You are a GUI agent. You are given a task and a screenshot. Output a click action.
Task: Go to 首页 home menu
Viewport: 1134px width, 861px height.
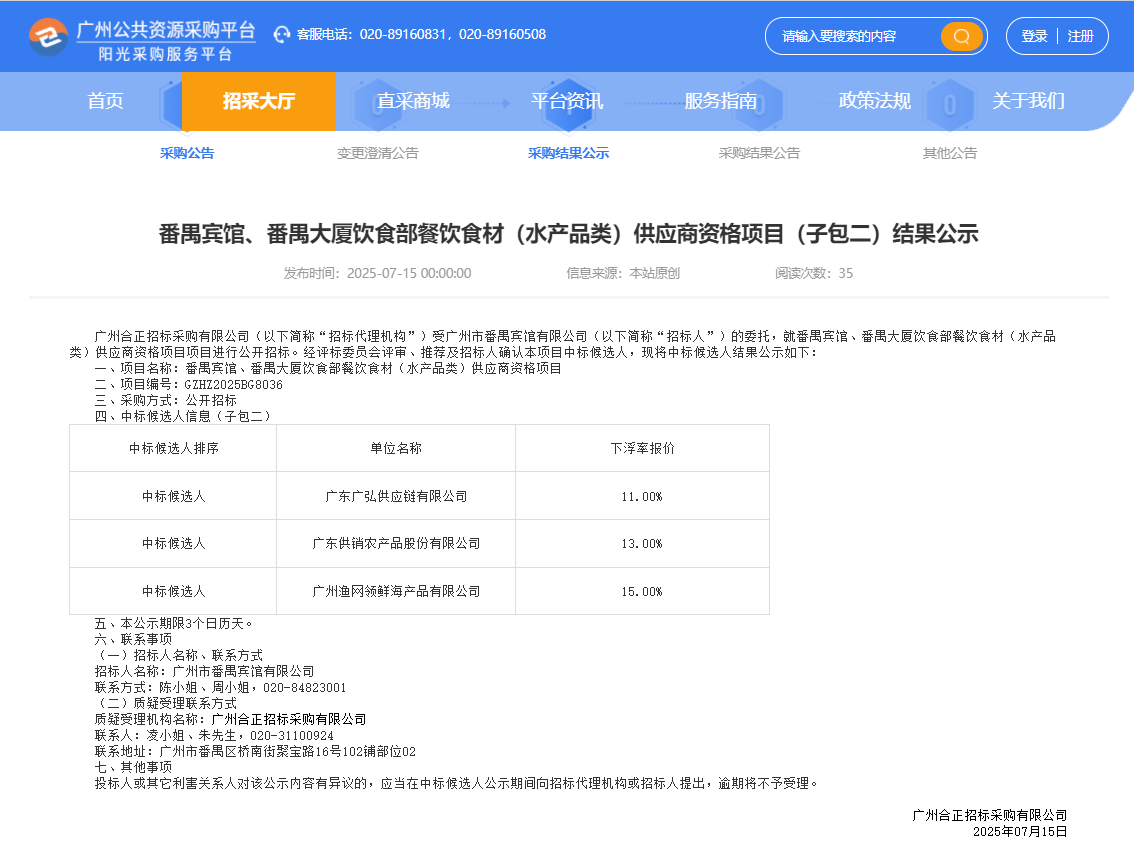105,101
